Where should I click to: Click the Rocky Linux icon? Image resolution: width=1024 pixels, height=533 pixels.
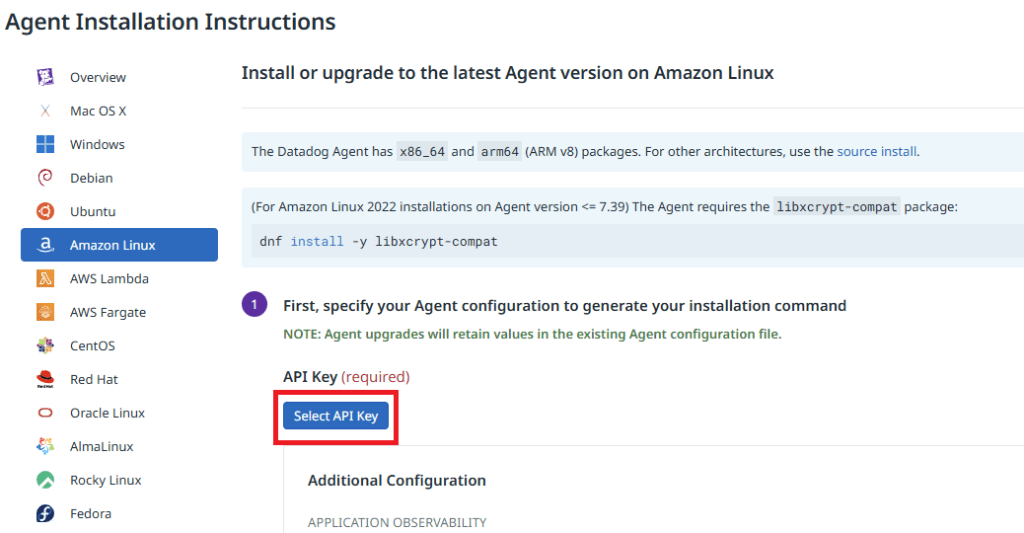click(45, 480)
